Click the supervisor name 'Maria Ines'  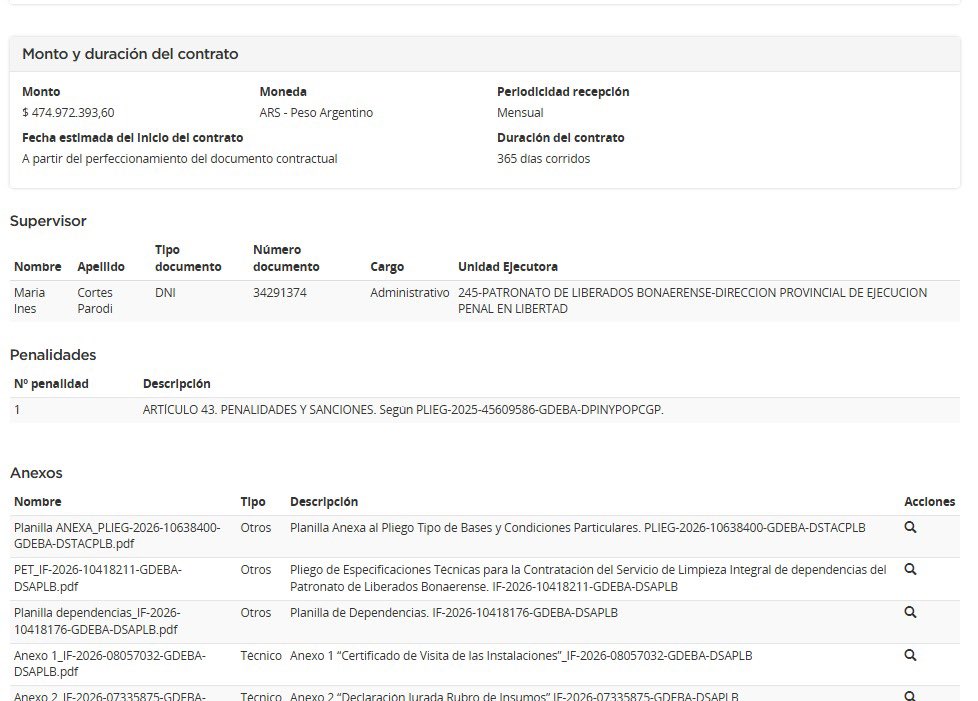[x=29, y=301]
